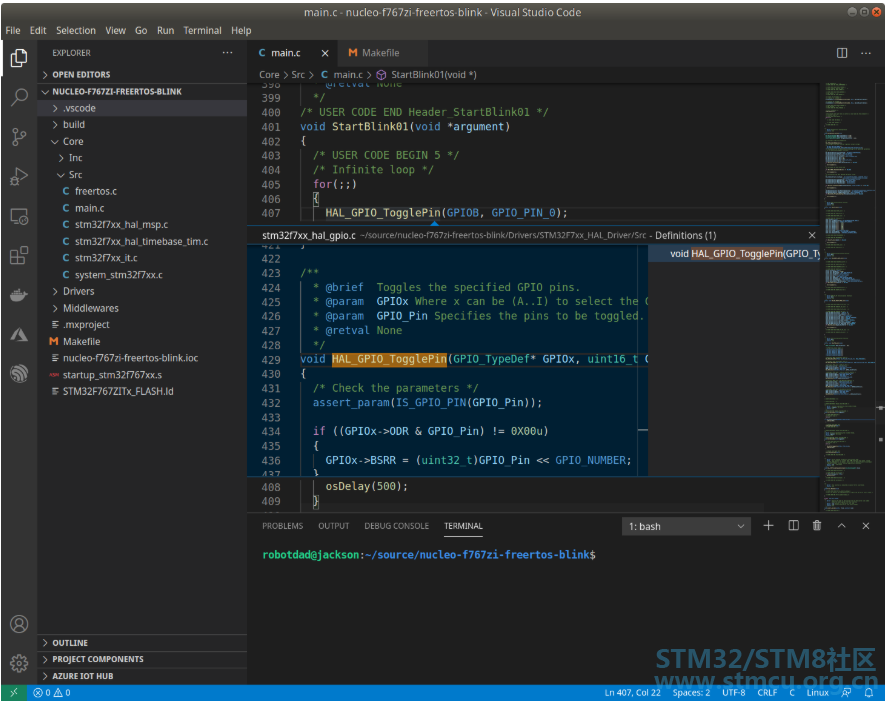Screen dimensions: 887x704
Task: Open freertos.c in the explorer
Action: pos(142,191)
